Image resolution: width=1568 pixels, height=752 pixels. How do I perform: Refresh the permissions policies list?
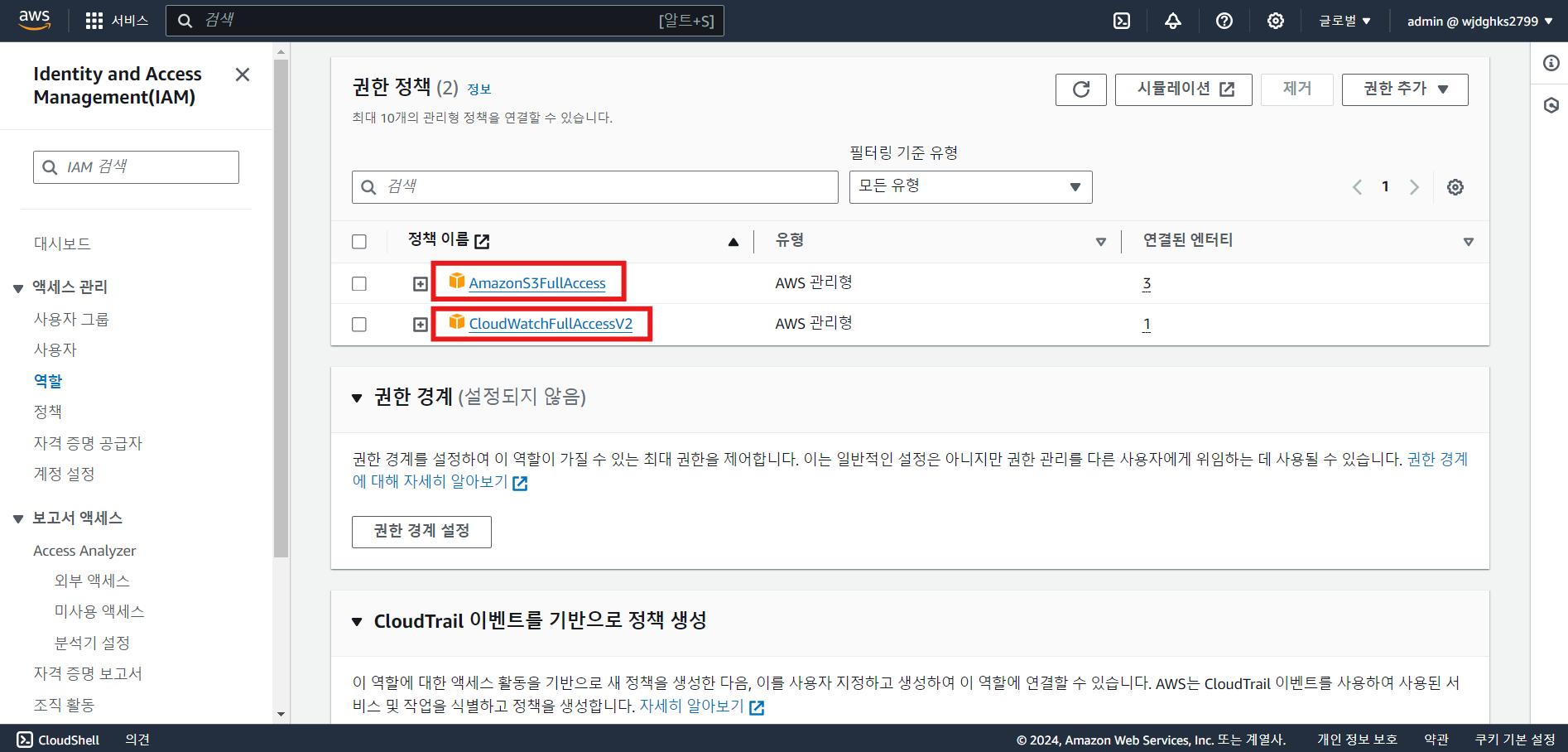(1081, 89)
